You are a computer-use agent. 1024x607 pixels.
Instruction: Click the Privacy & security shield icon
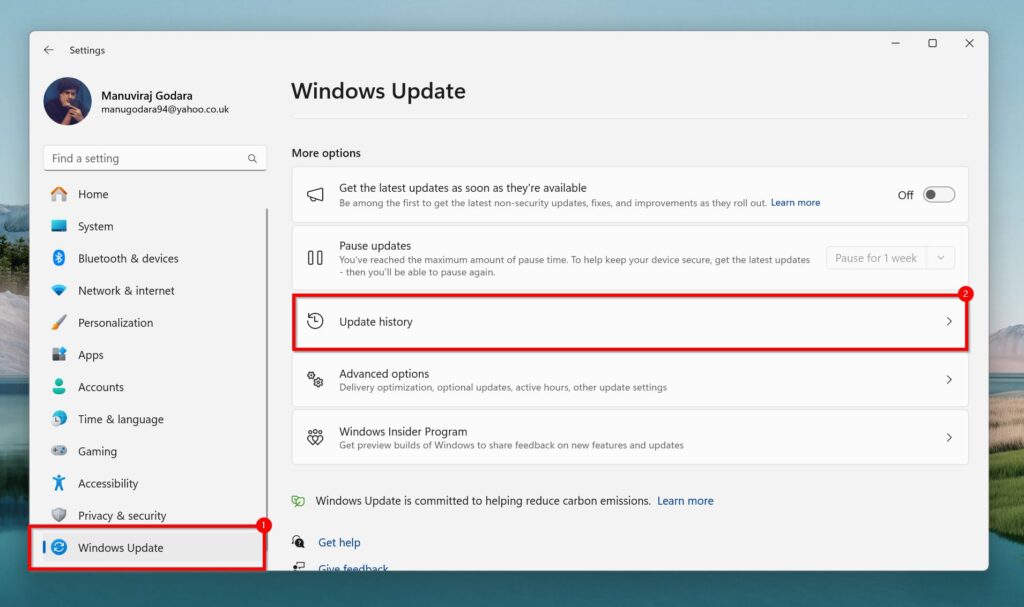(x=59, y=515)
